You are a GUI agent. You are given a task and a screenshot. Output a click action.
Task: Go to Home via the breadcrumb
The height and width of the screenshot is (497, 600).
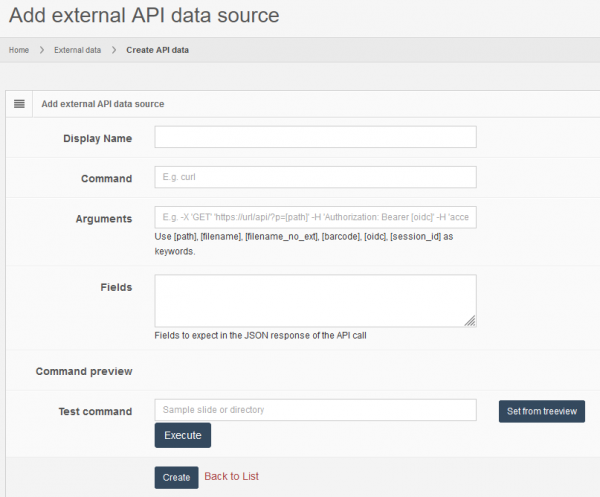[x=19, y=50]
